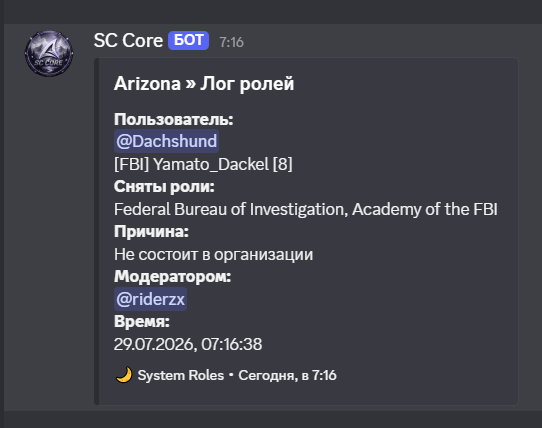Click the Причина field heading
Image resolution: width=542 pixels, height=428 pixels.
tap(151, 232)
